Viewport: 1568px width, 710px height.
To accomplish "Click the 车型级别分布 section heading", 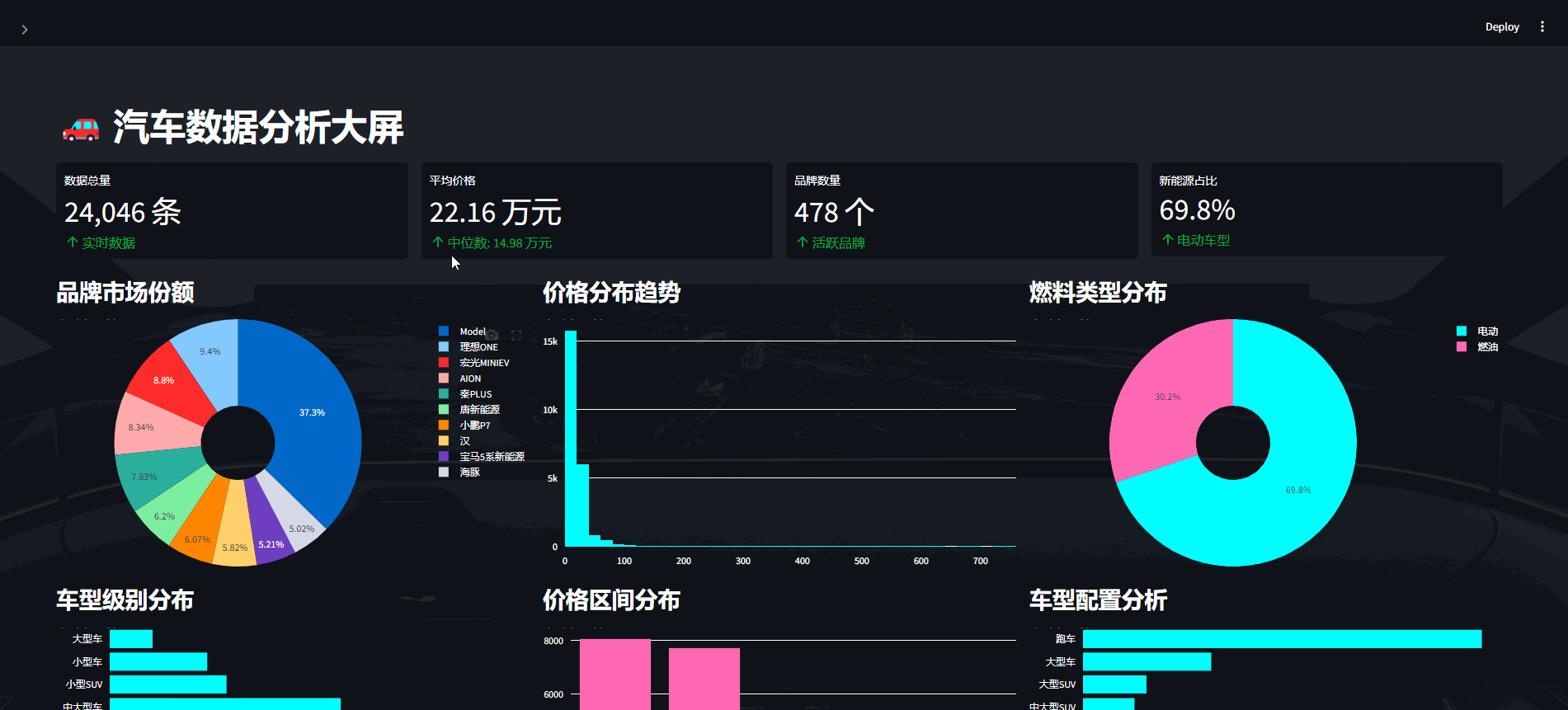I will pyautogui.click(x=125, y=600).
